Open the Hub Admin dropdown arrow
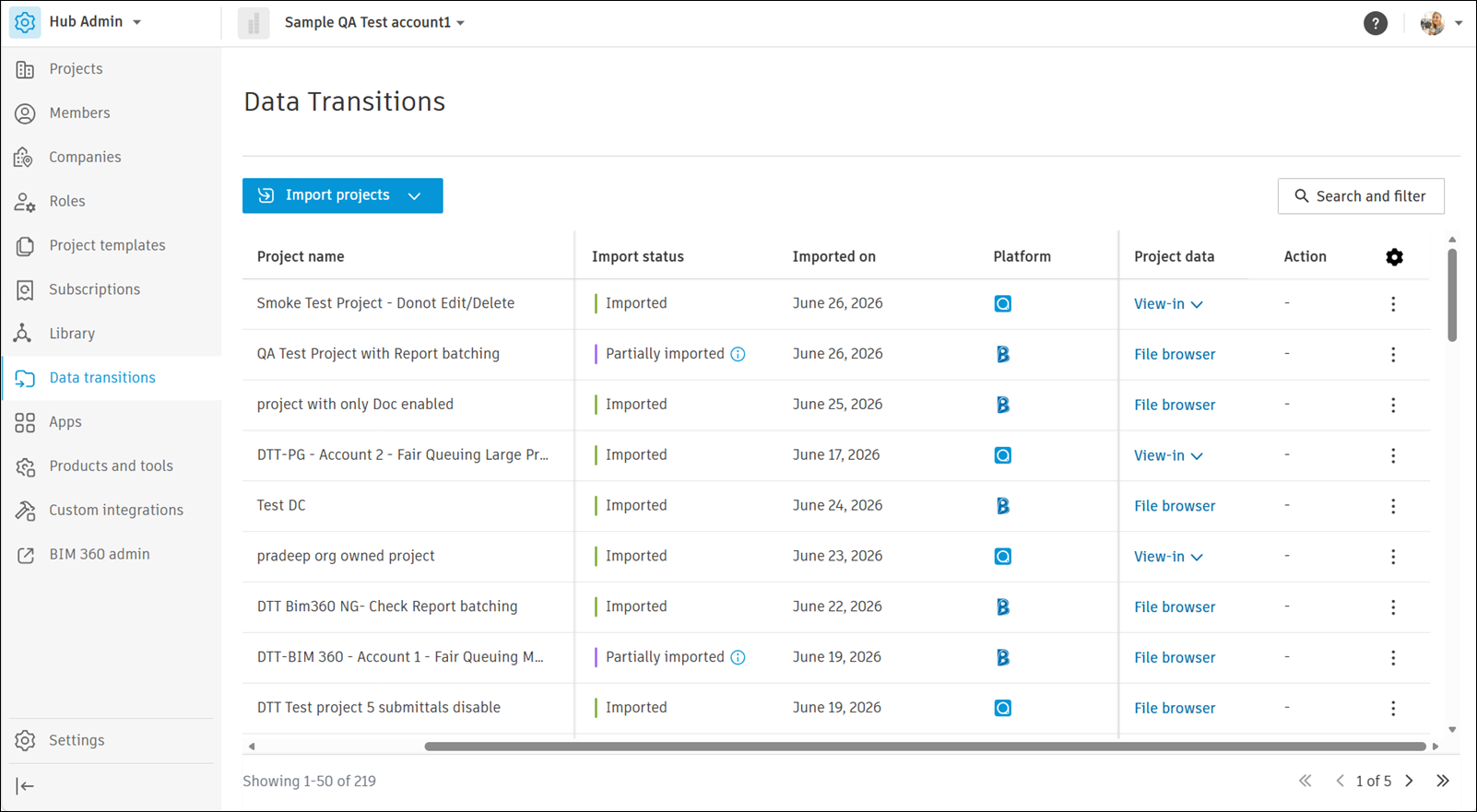Image resolution: width=1477 pixels, height=812 pixels. click(136, 22)
